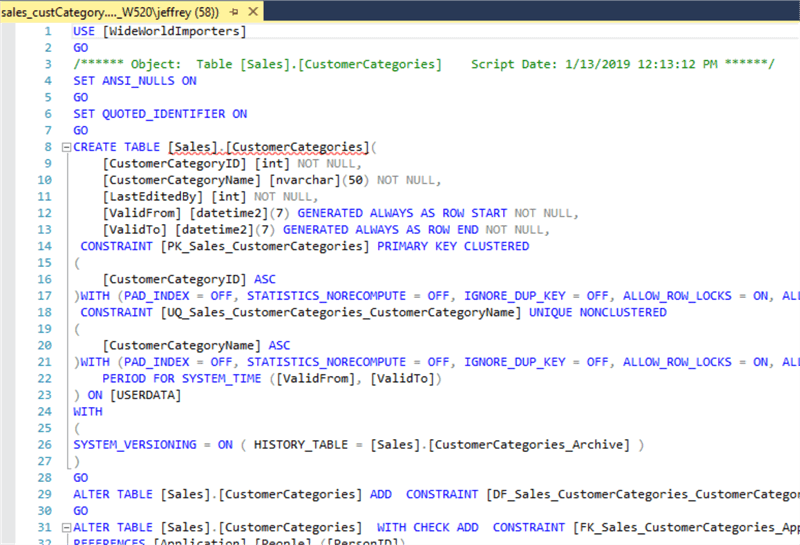
Task: Click ALLOW_ROW_LOCKS on line 17
Action: point(677,296)
